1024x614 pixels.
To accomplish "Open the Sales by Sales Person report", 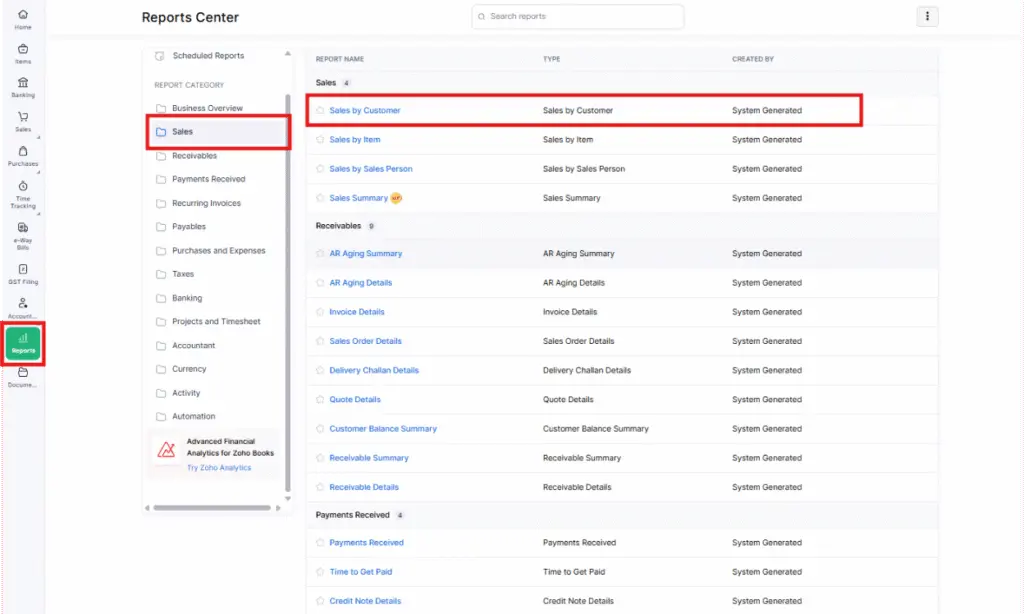I will 371,169.
